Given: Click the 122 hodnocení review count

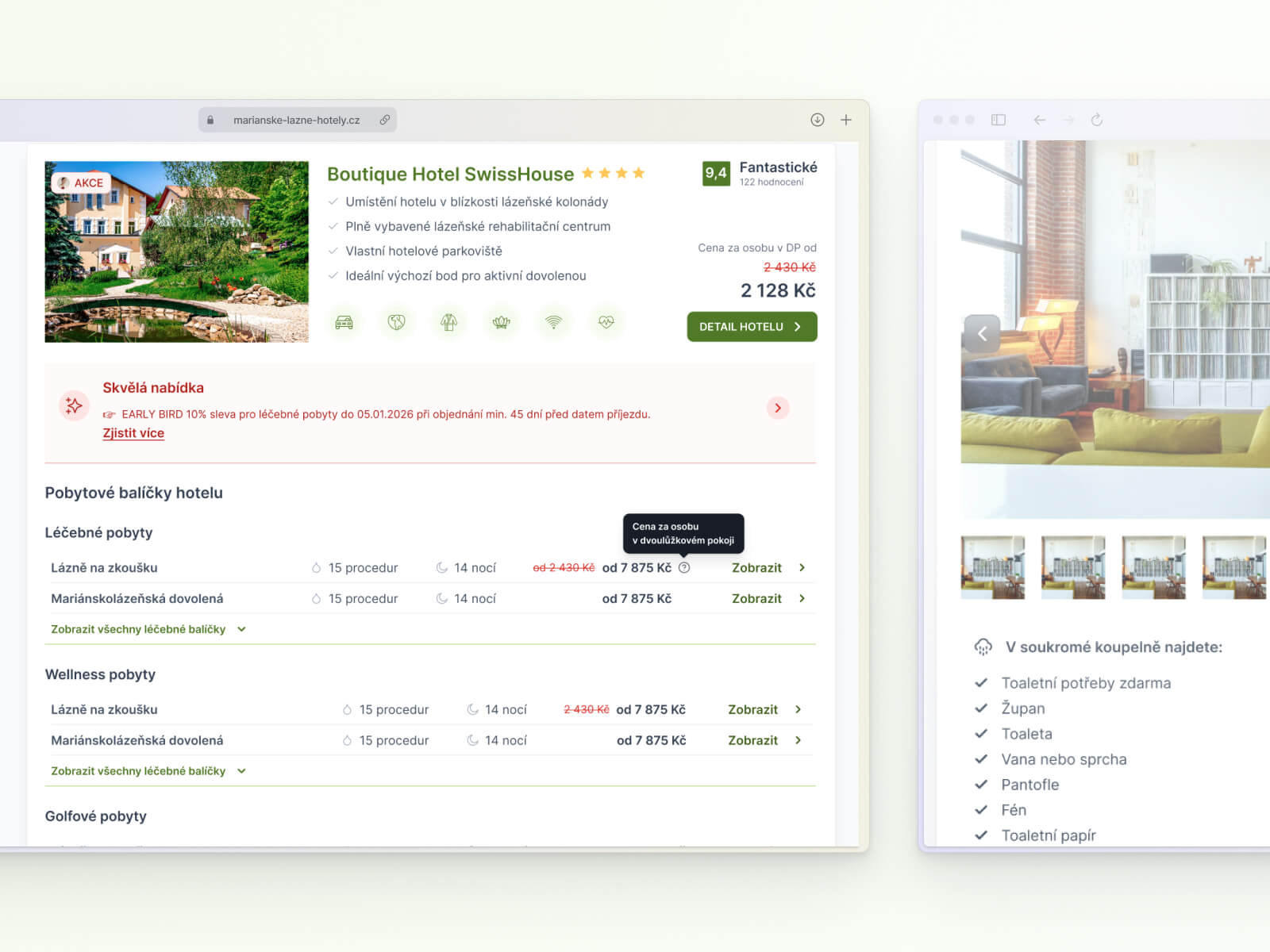Looking at the screenshot, I should pyautogui.click(x=772, y=182).
